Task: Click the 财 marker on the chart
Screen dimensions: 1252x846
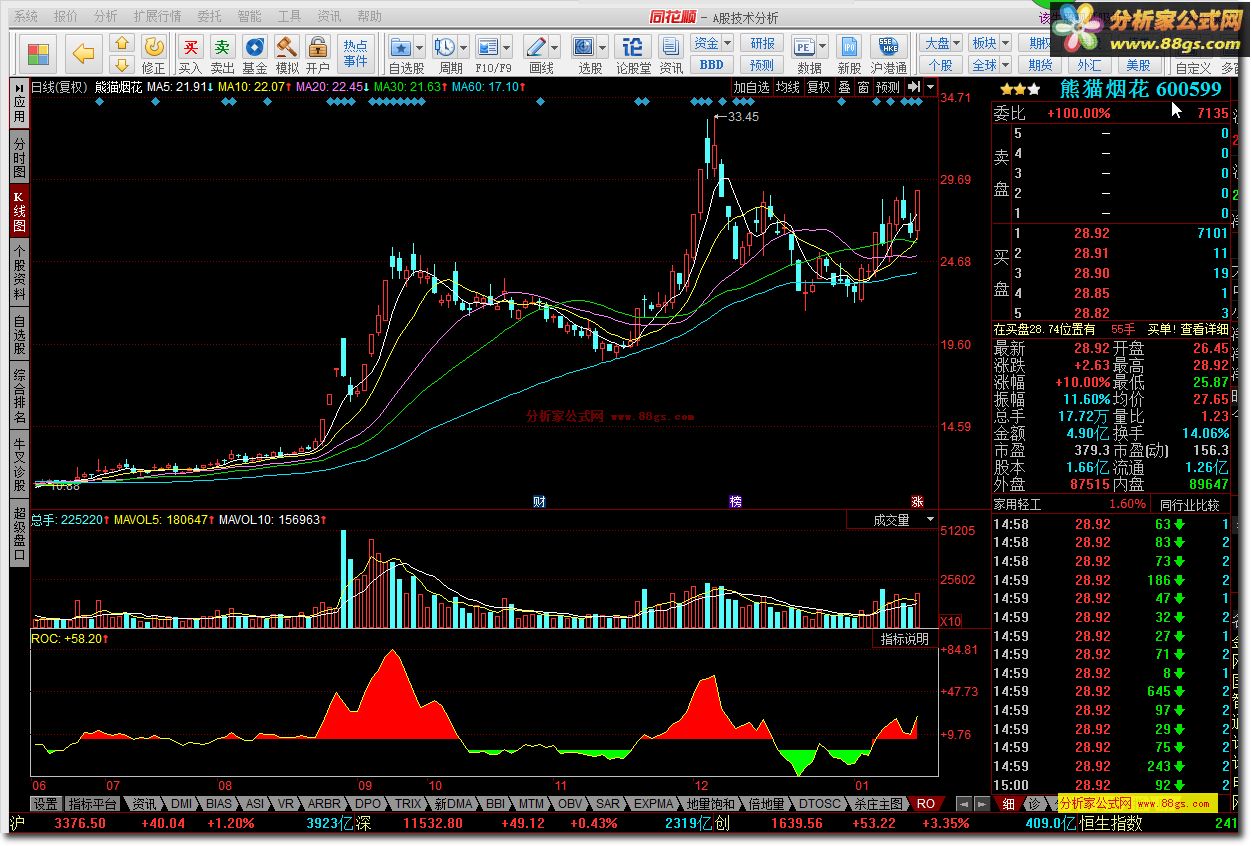Action: (539, 501)
